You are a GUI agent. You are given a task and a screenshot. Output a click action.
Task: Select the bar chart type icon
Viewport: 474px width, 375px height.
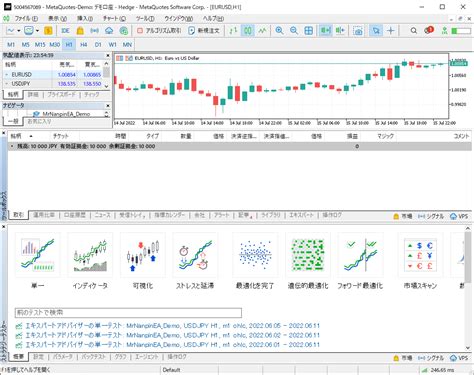click(233, 31)
